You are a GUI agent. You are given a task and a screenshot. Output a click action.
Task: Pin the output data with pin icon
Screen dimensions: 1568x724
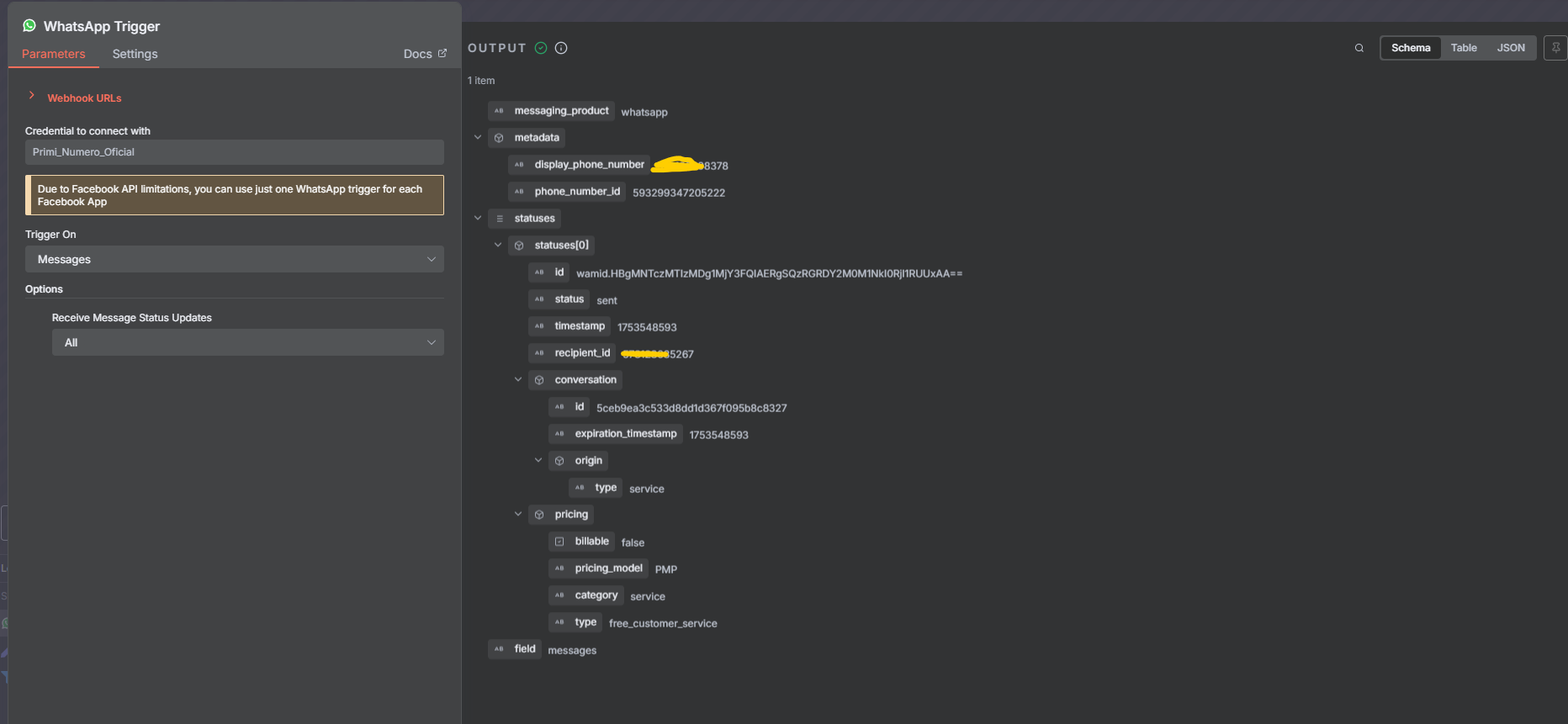coord(1555,48)
